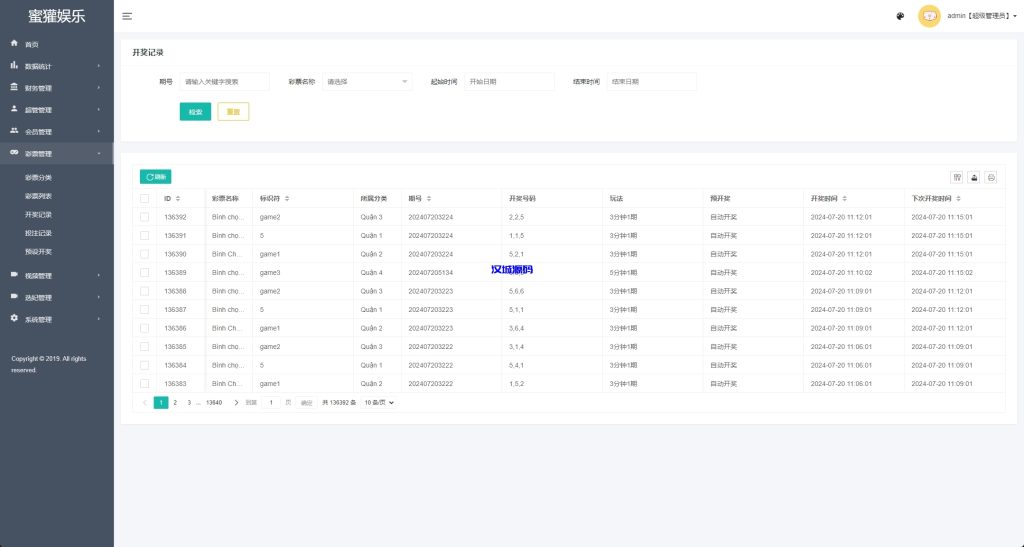Go to the next page using the arrow
The height and width of the screenshot is (547, 1024).
(236, 402)
